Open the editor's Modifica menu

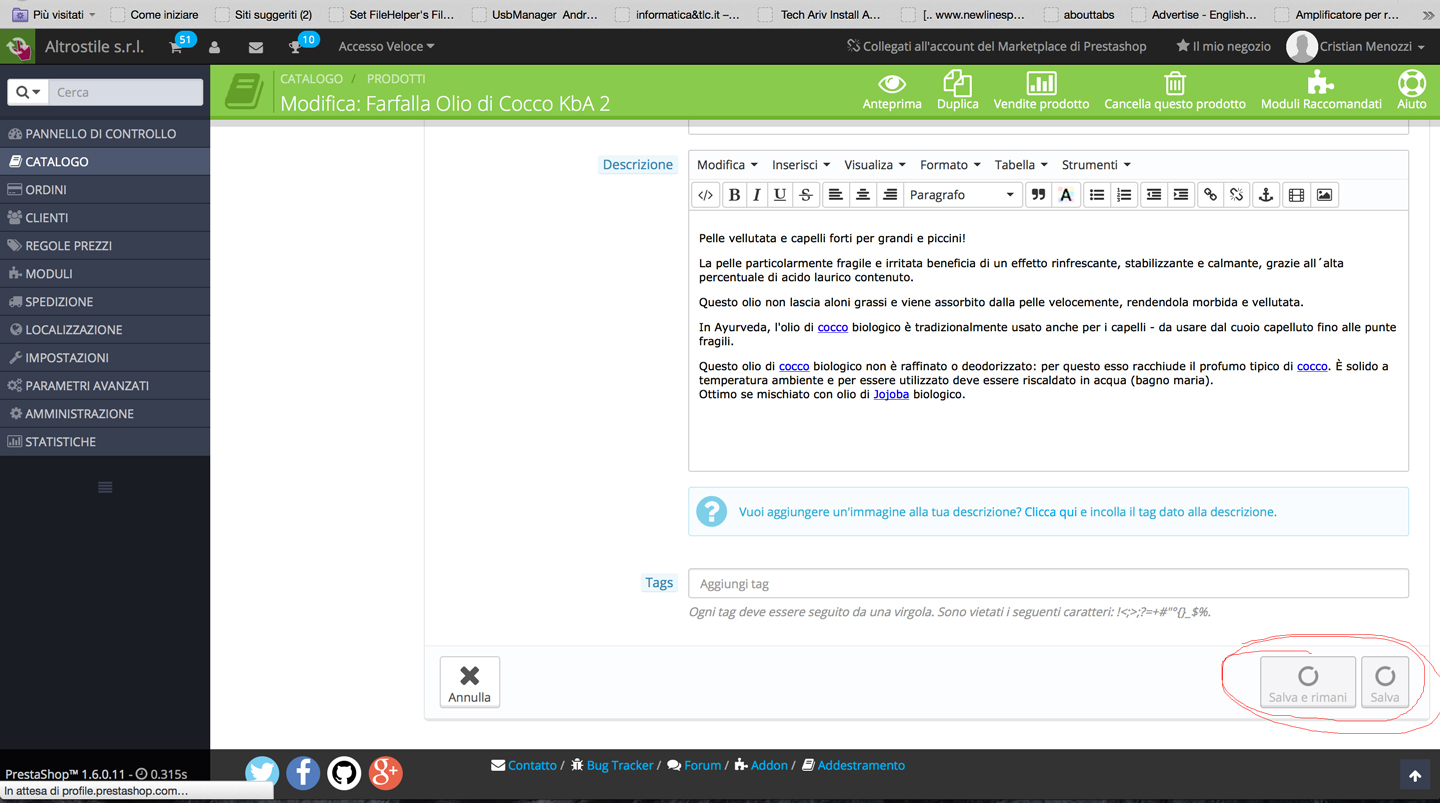[x=727, y=165]
